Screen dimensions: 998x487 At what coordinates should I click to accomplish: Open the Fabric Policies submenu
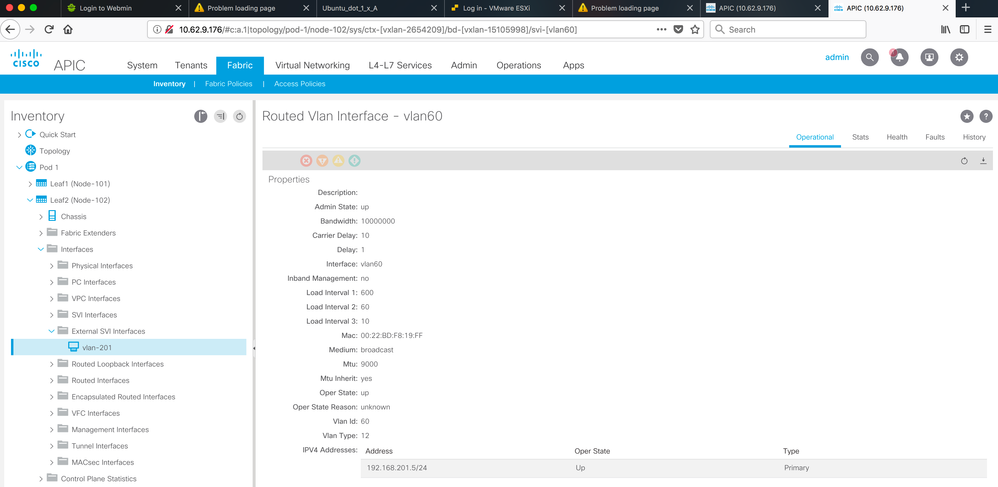point(228,84)
